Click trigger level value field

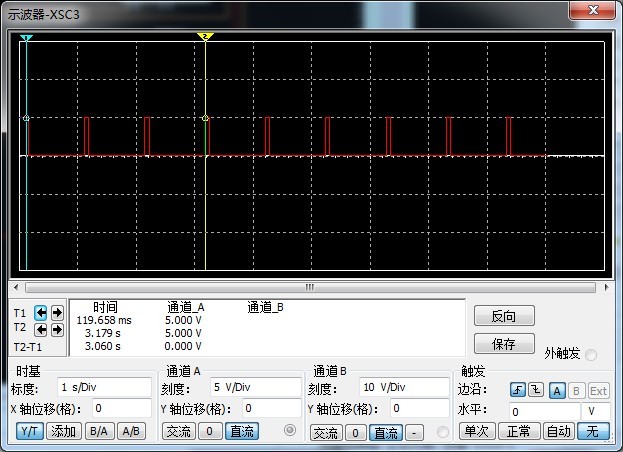point(544,411)
